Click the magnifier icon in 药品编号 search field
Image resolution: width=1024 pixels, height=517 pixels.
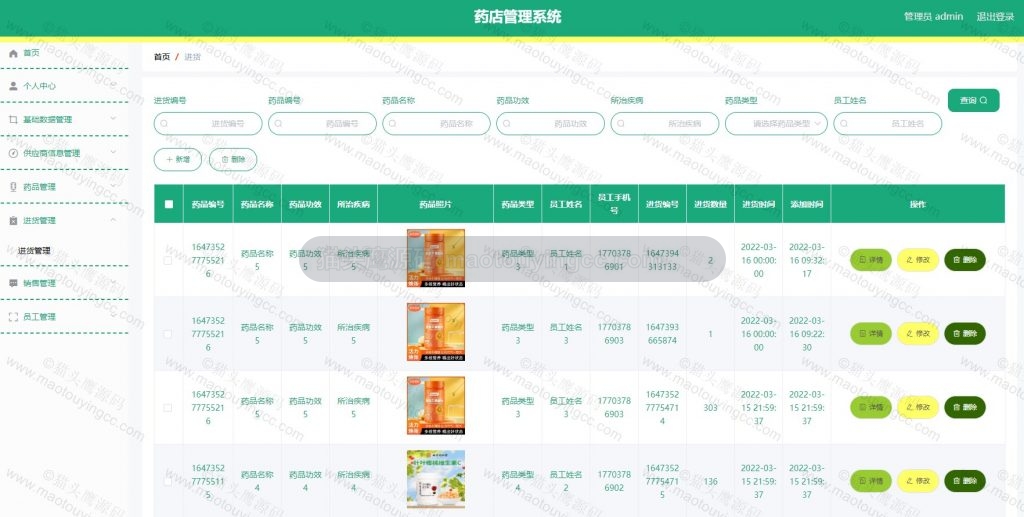click(x=278, y=123)
